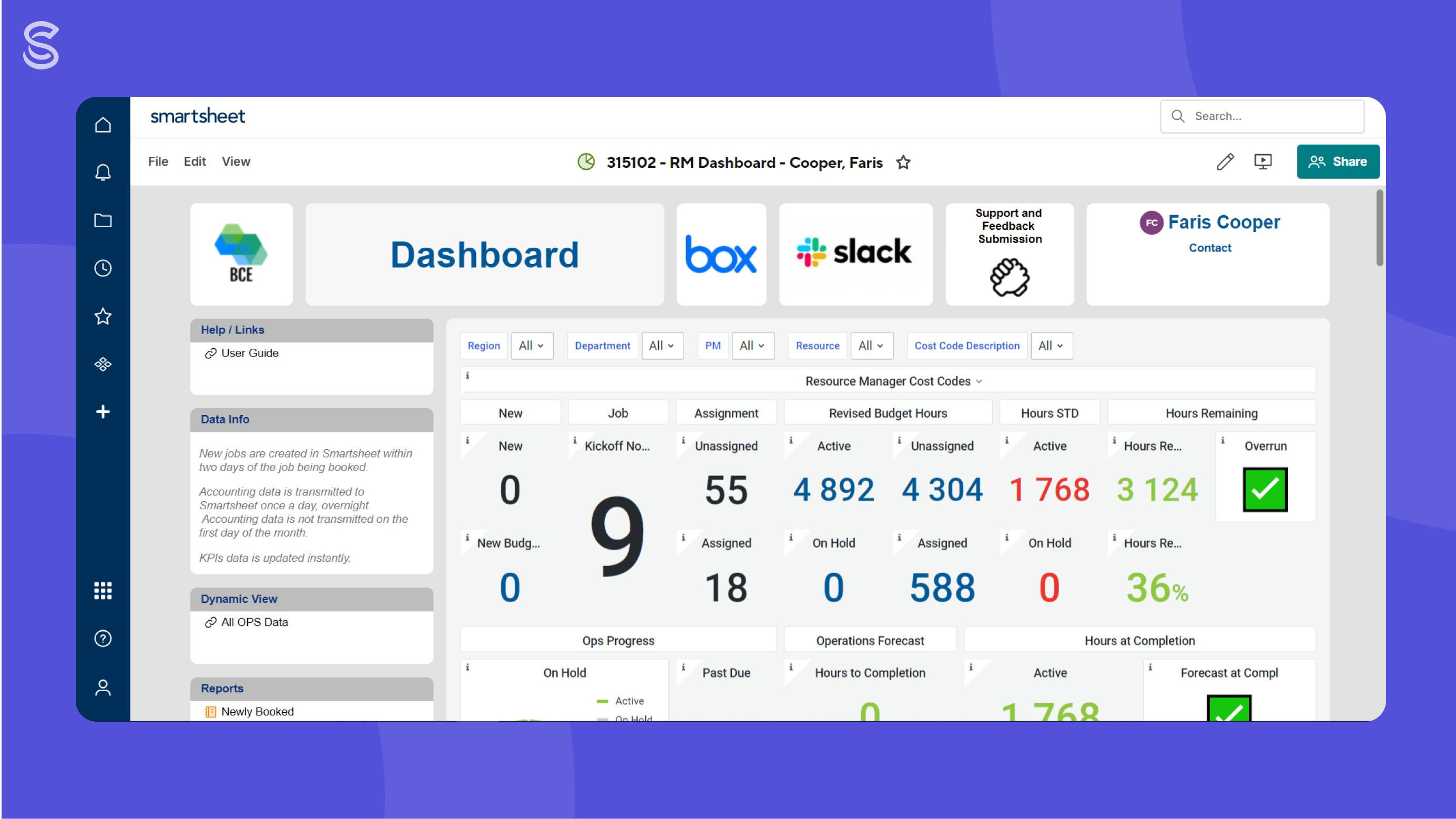Open the Notifications bell icon
Screen dimensions: 1456x819
coord(103,172)
